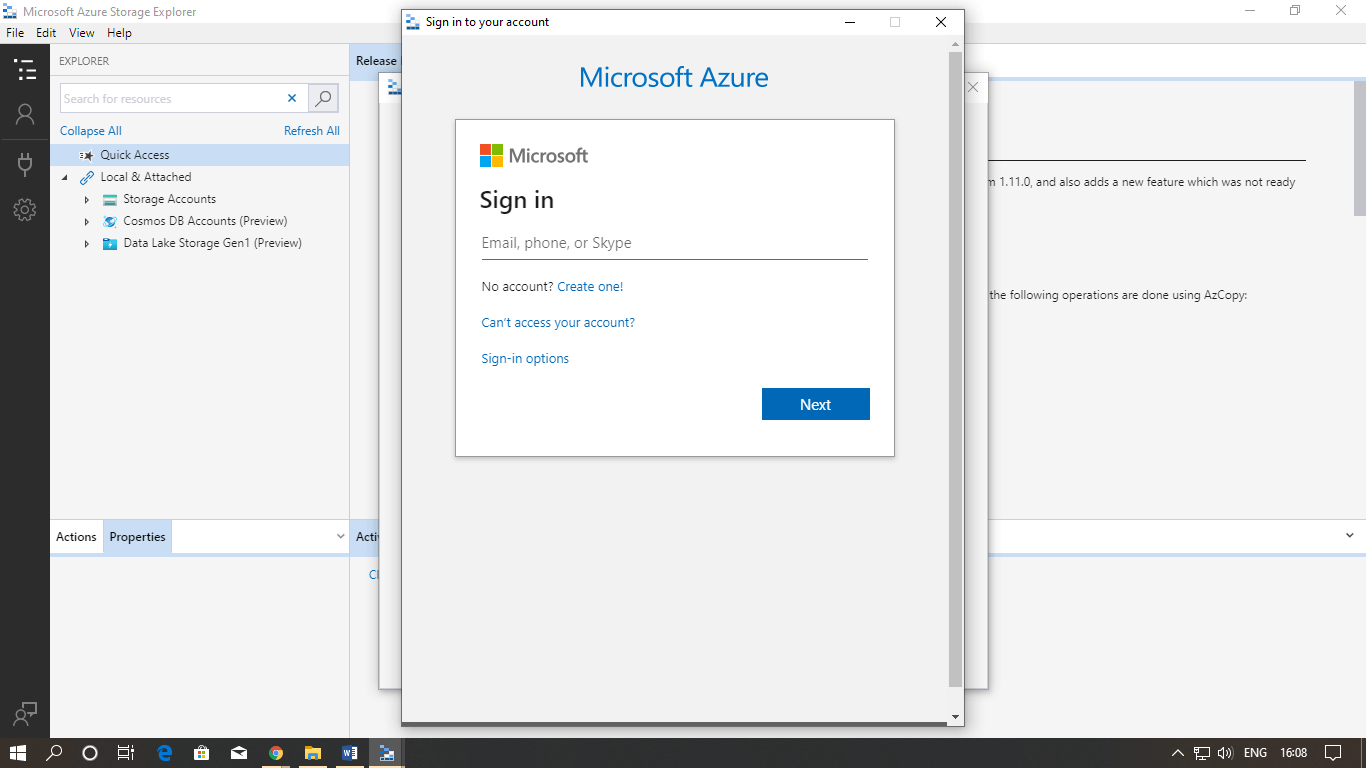The height and width of the screenshot is (768, 1366).
Task: Click the sign-in window scroll down arrow
Action: (955, 717)
